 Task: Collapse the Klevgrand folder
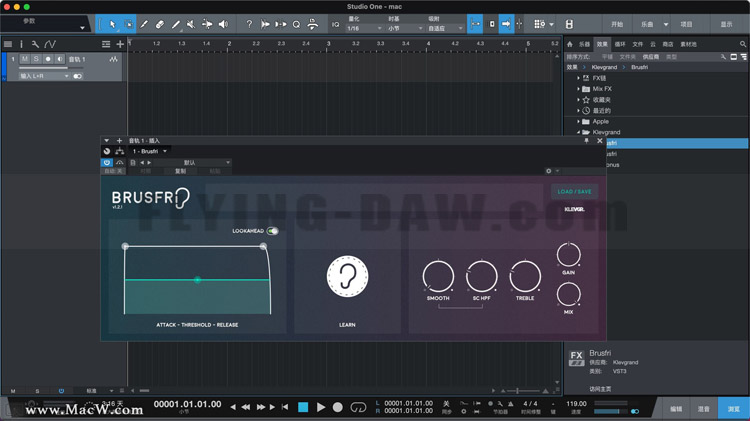(578, 133)
